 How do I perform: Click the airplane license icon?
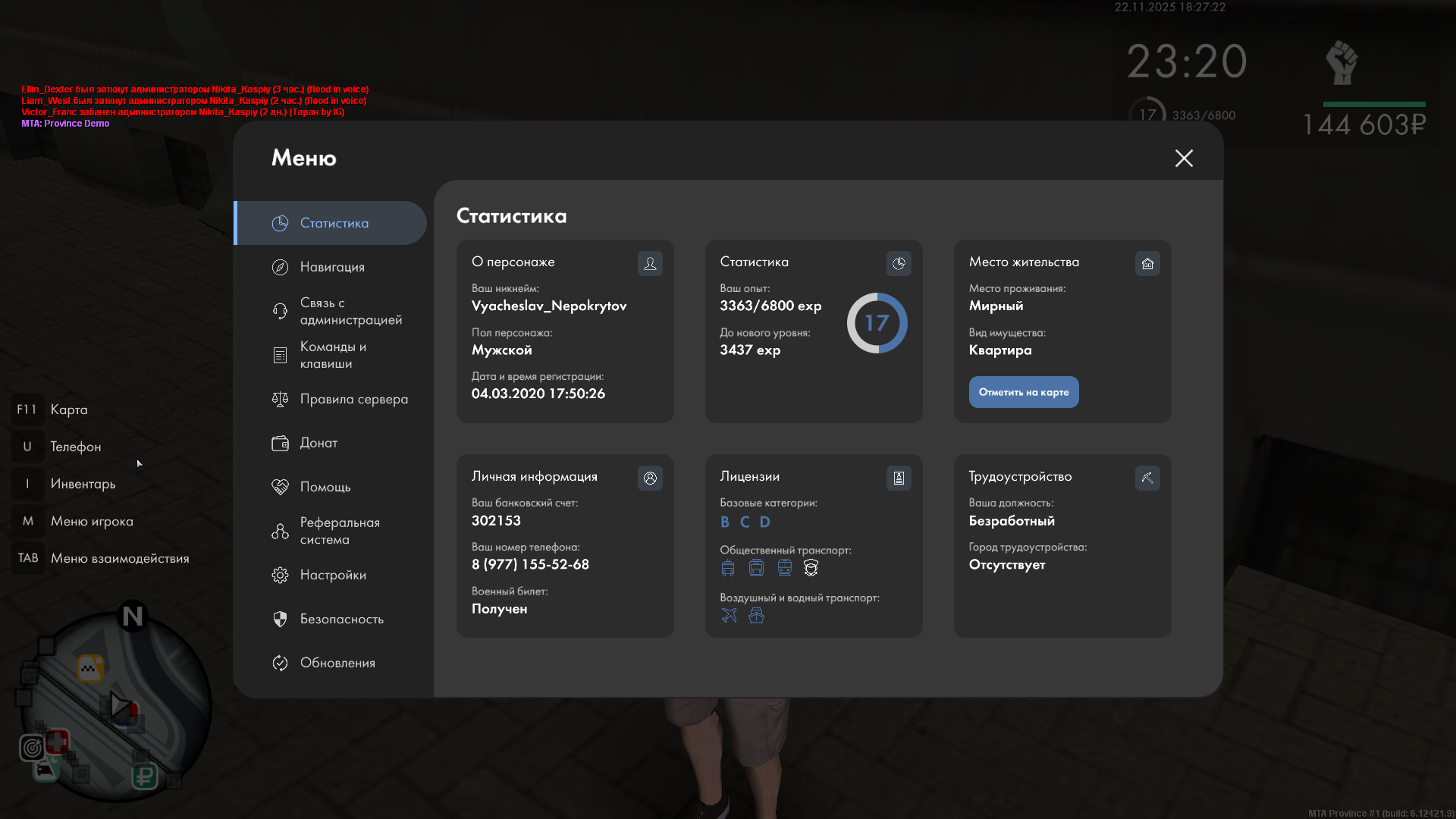tap(729, 615)
